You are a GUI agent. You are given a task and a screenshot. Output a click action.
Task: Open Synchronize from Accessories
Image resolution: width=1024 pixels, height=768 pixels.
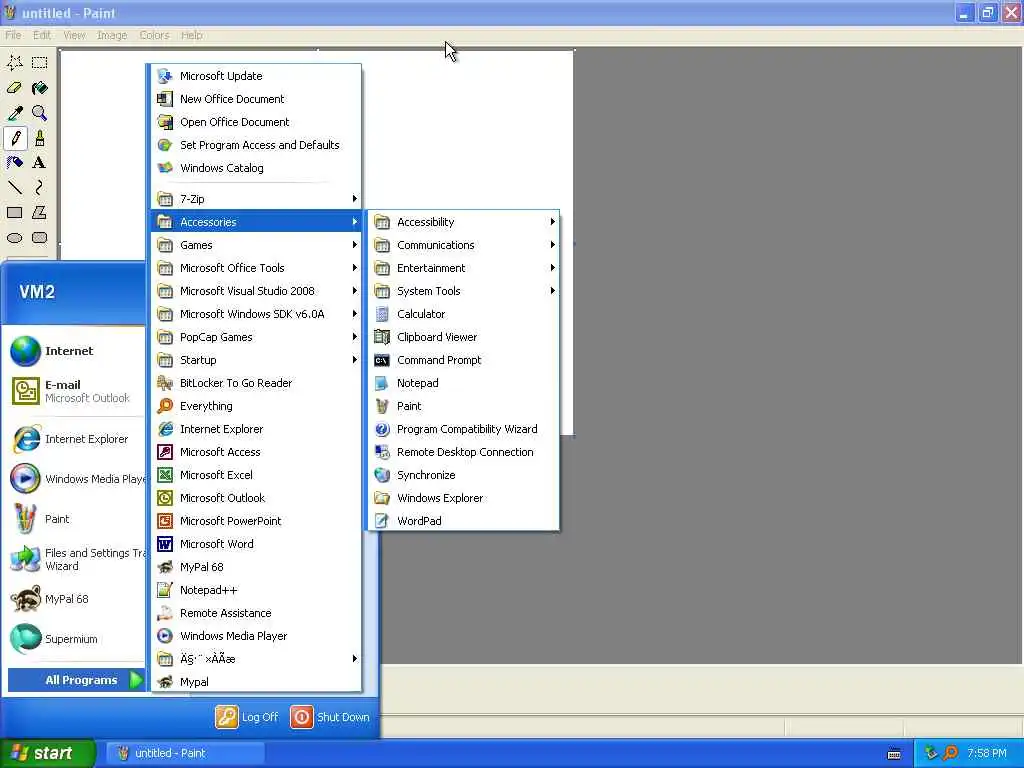463,475
